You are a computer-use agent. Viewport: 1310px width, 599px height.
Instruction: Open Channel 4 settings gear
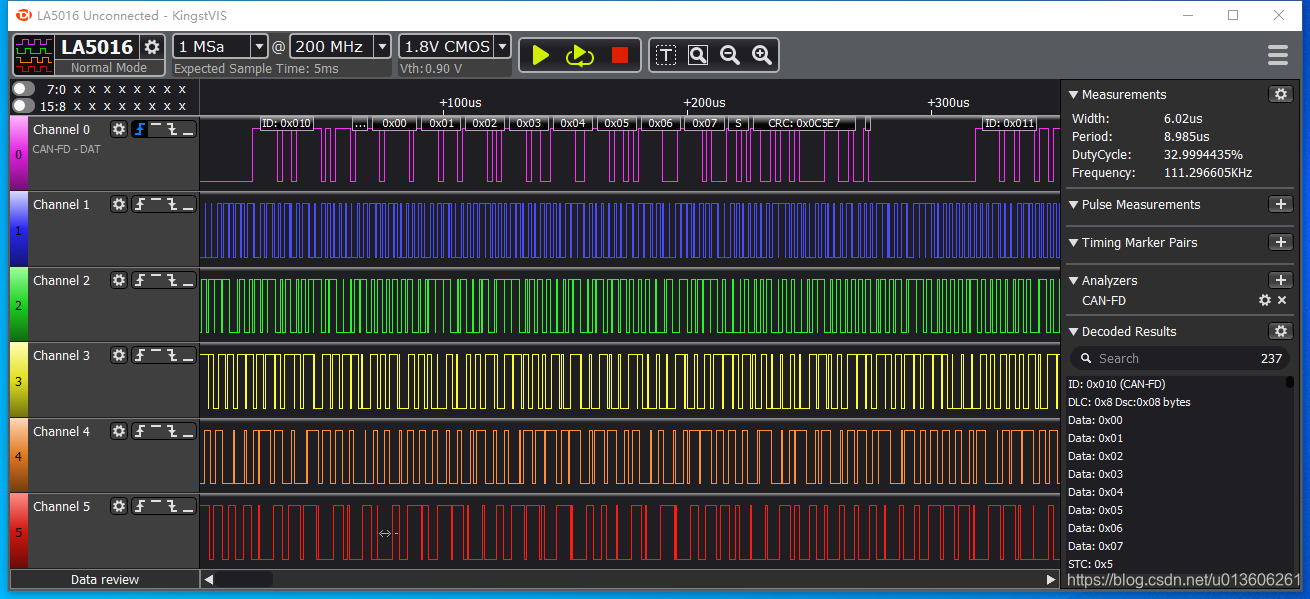[119, 431]
